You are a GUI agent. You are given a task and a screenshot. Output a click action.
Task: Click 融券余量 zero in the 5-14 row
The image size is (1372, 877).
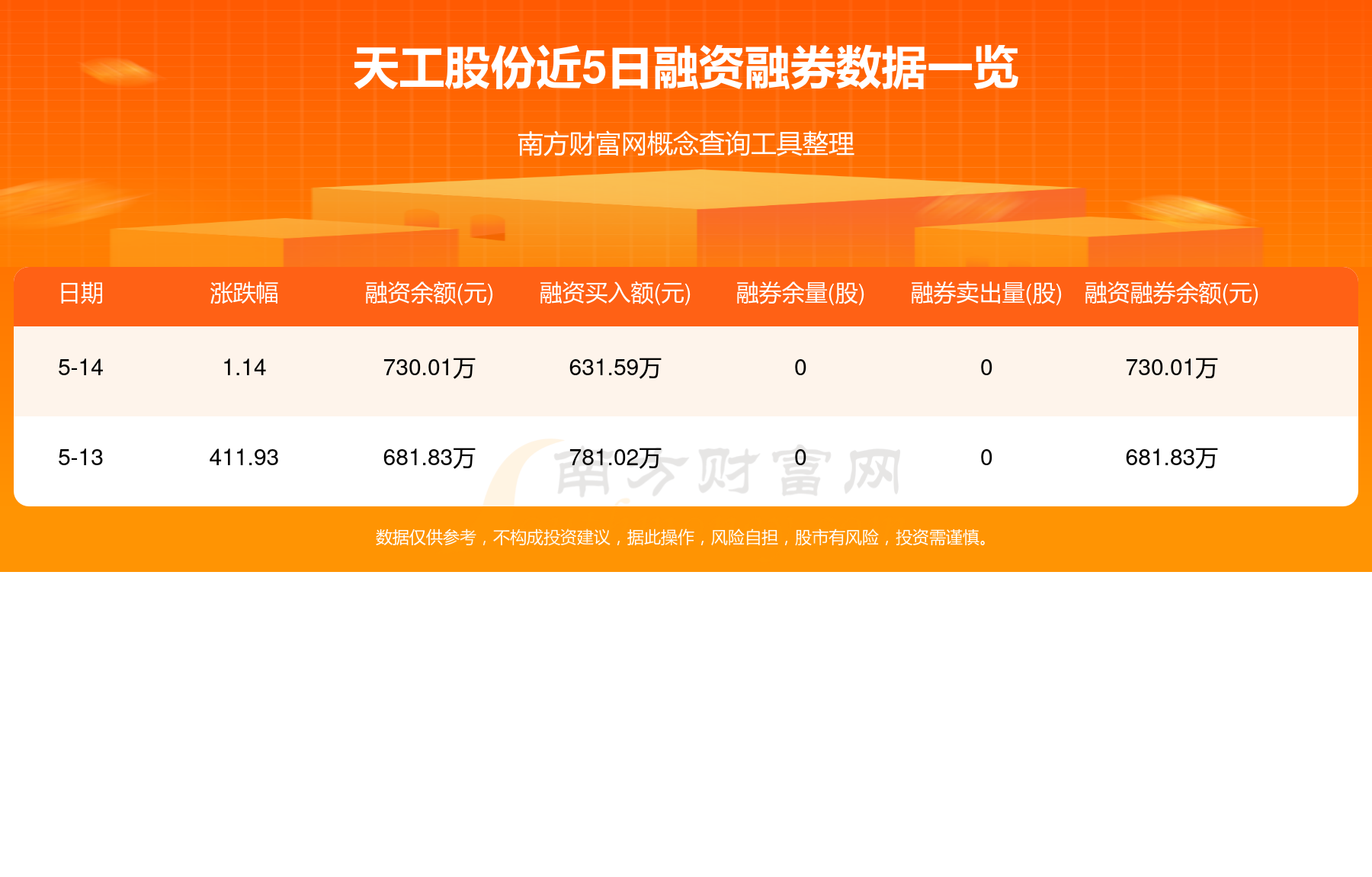tap(800, 368)
